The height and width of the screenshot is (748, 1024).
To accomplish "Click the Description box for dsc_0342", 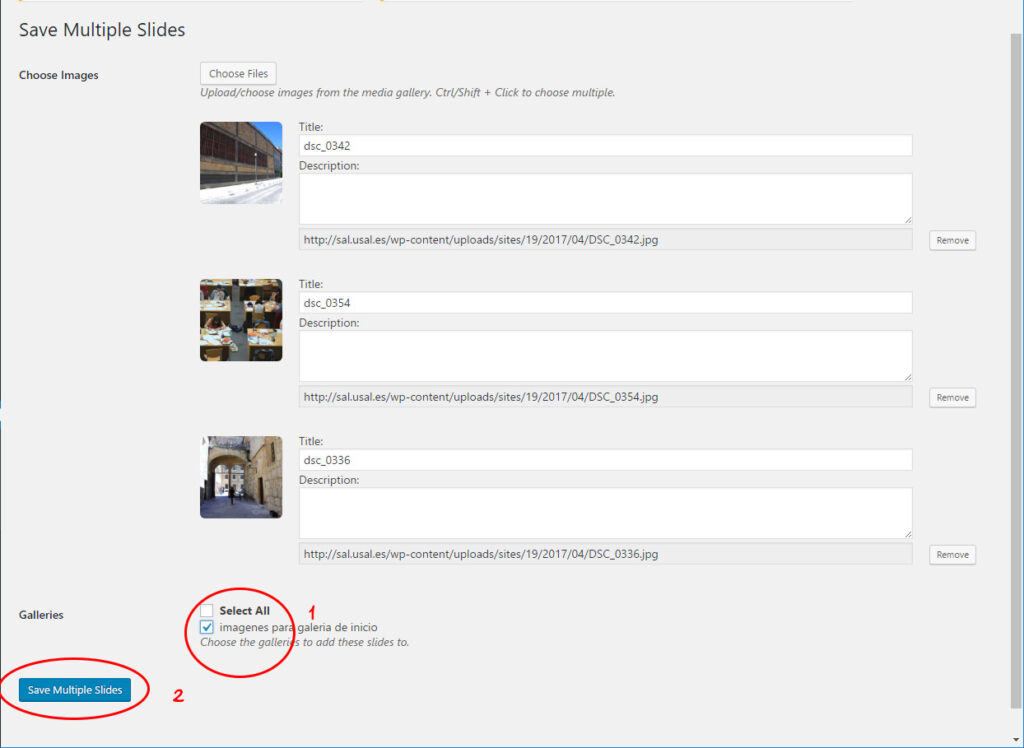I will coord(605,198).
